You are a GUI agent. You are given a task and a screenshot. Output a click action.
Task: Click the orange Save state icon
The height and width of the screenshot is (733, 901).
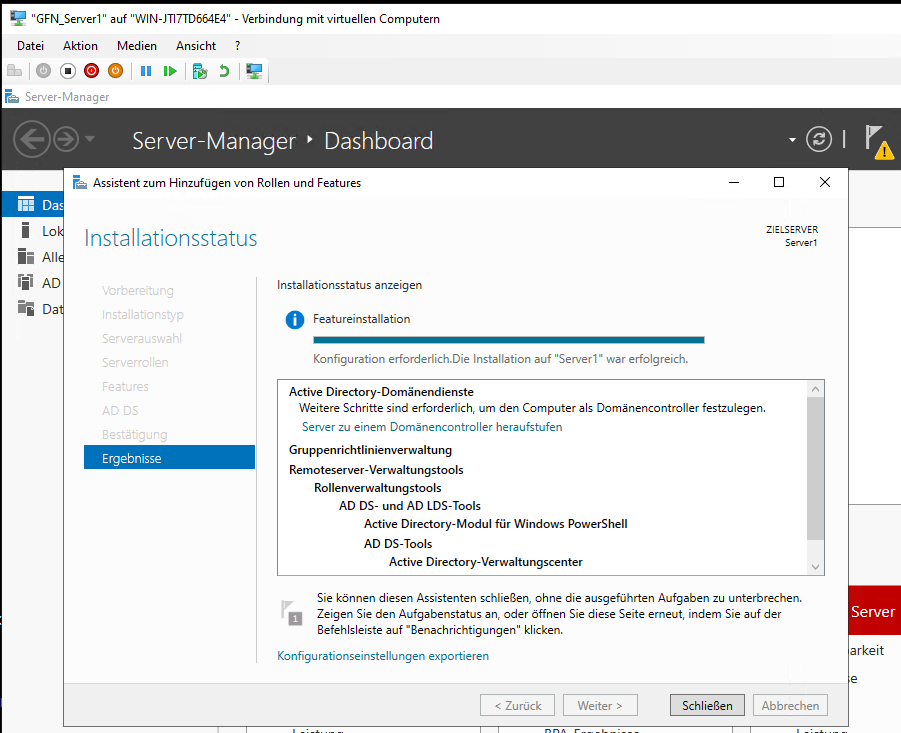click(115, 71)
